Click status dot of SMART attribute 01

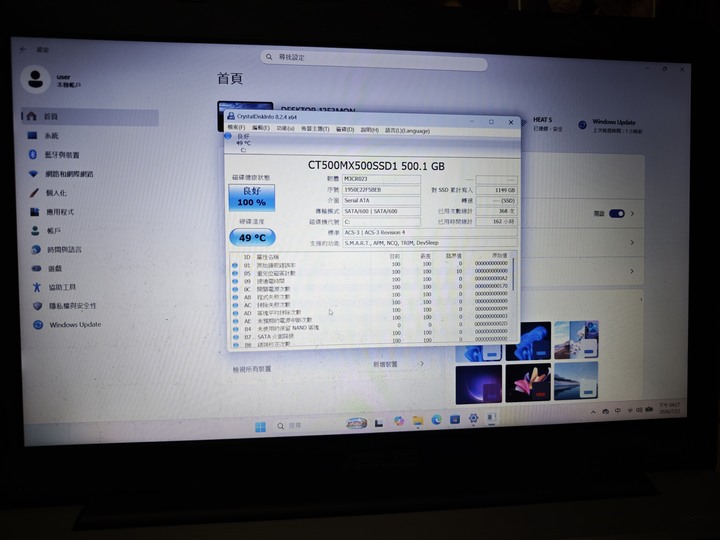tap(235, 265)
